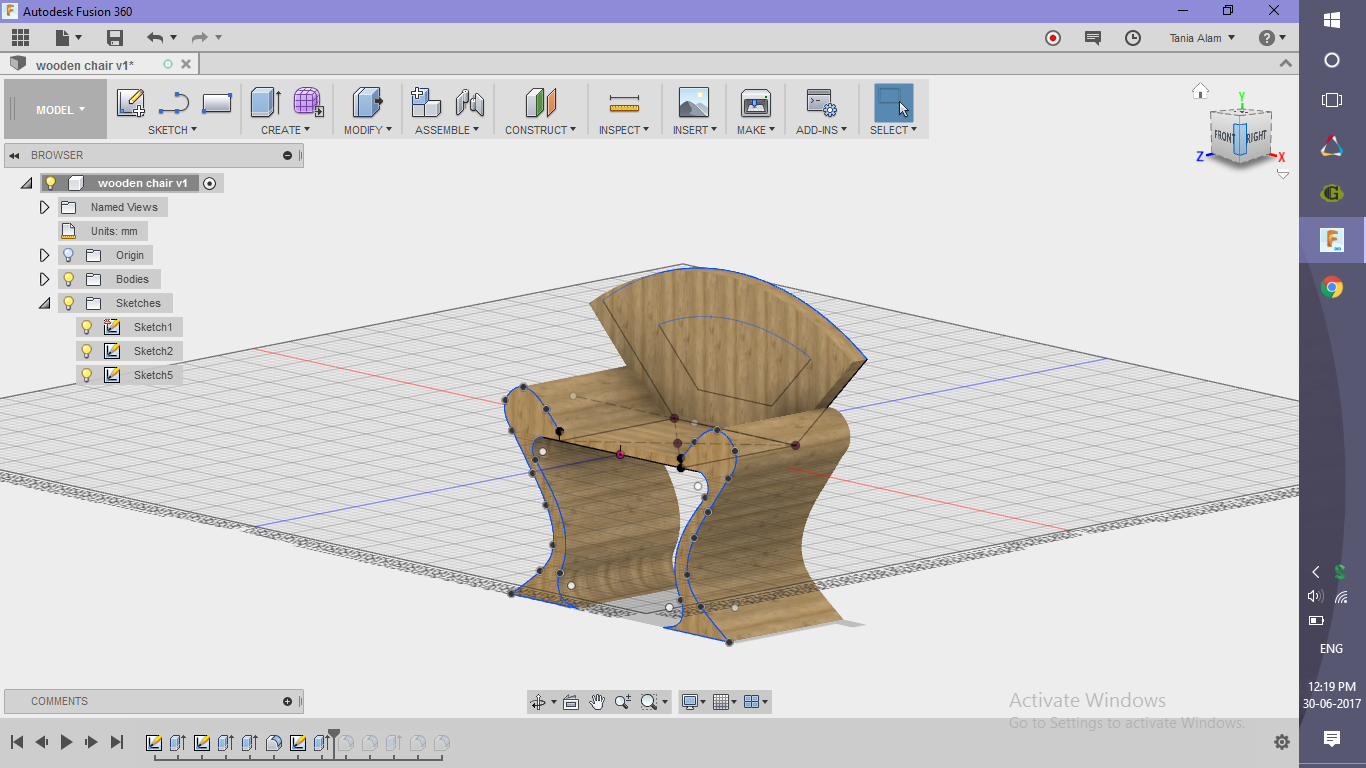Collapse the Sketches folder
Image resolution: width=1366 pixels, height=768 pixels.
[44, 303]
